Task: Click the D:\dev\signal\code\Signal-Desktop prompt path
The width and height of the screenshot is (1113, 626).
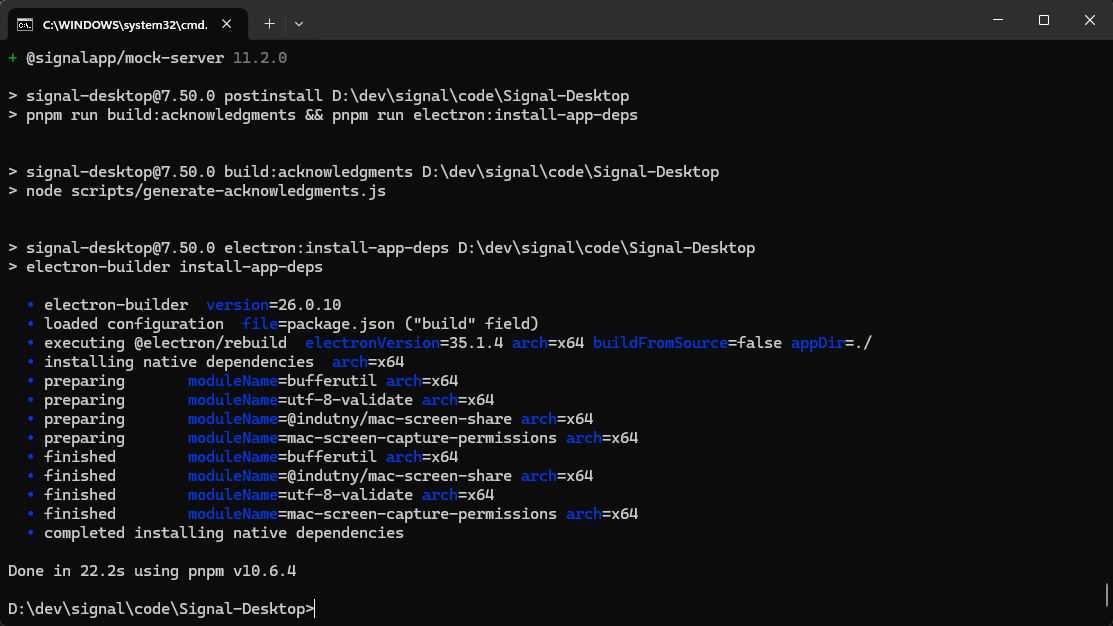Action: [x=155, y=609]
